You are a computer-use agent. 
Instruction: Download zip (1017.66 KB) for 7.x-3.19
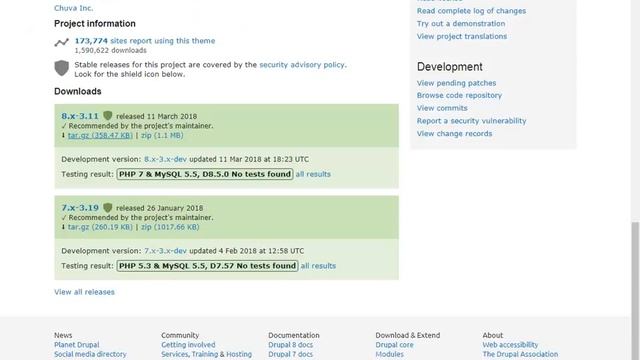[x=170, y=227]
